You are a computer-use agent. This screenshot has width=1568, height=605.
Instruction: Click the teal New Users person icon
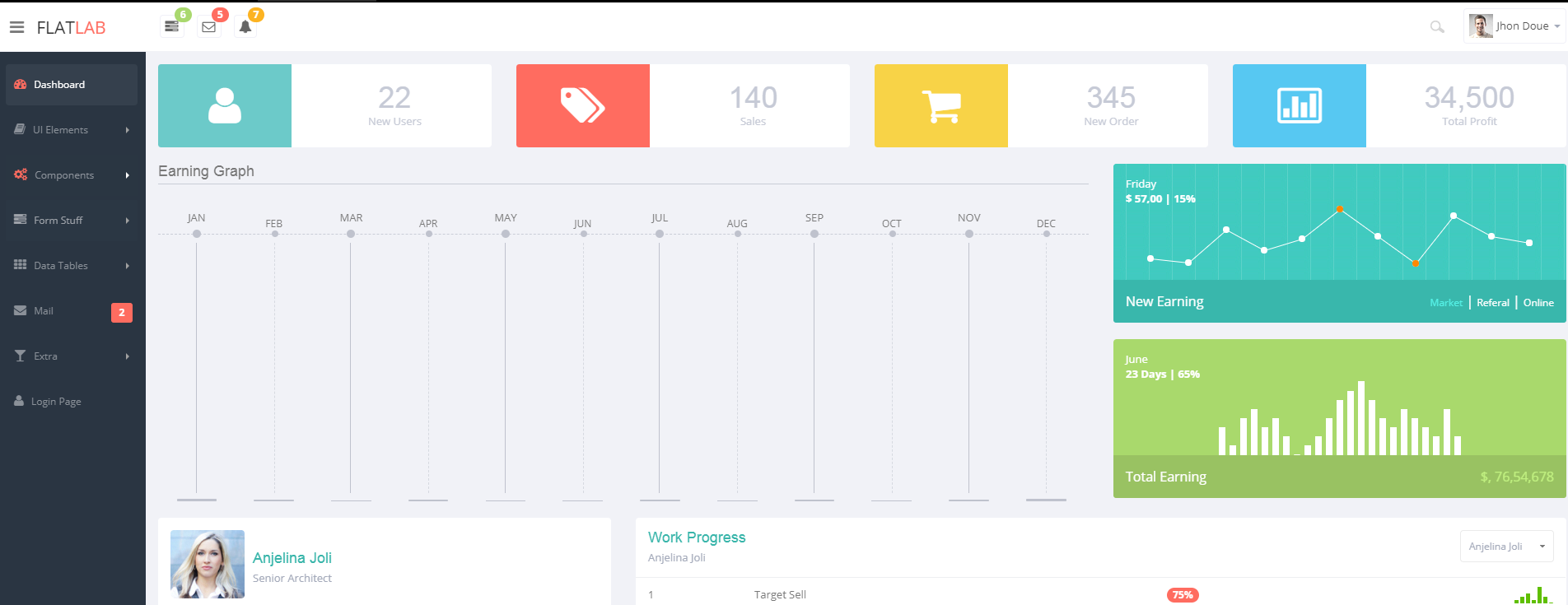(225, 106)
